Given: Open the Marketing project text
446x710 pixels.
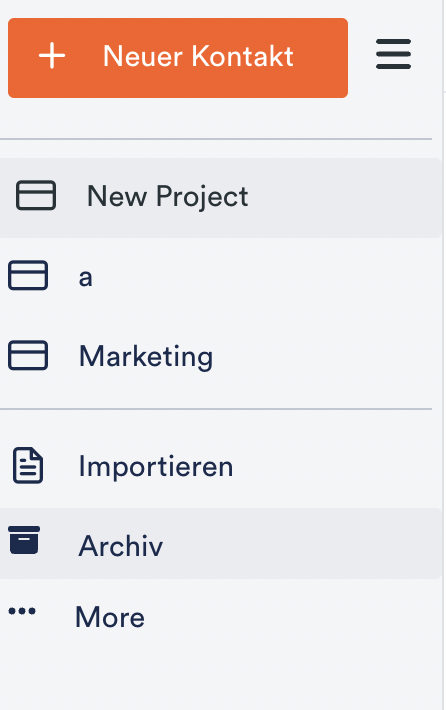Looking at the screenshot, I should click(146, 357).
